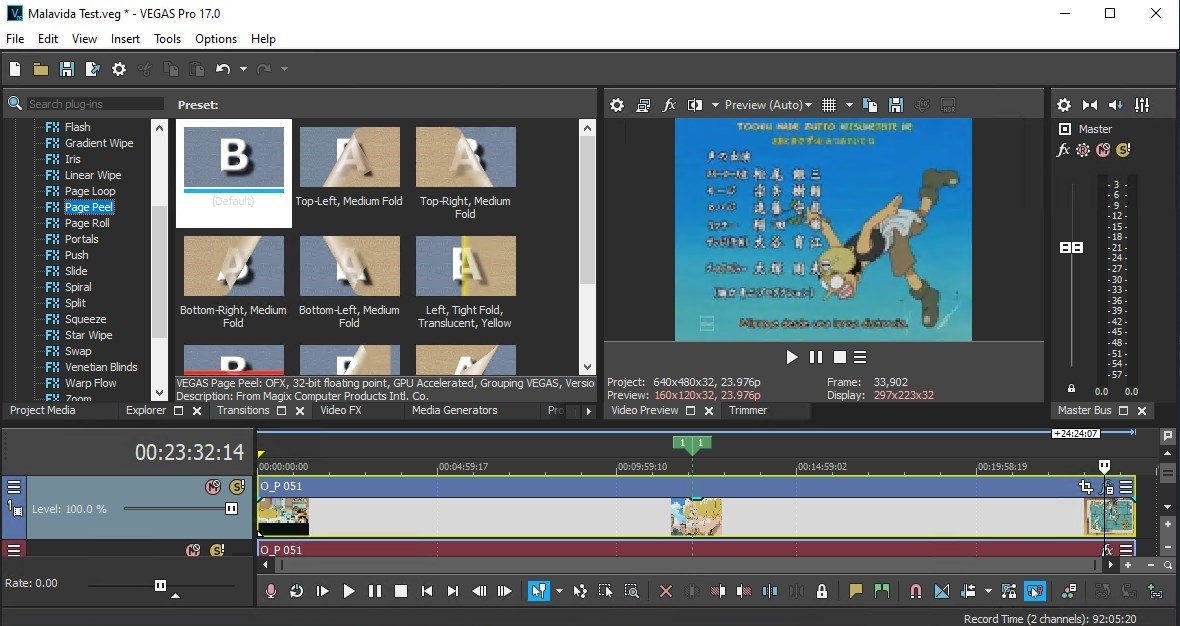Open Video Preview output FX
This screenshot has width=1180, height=626.
pyautogui.click(x=669, y=105)
